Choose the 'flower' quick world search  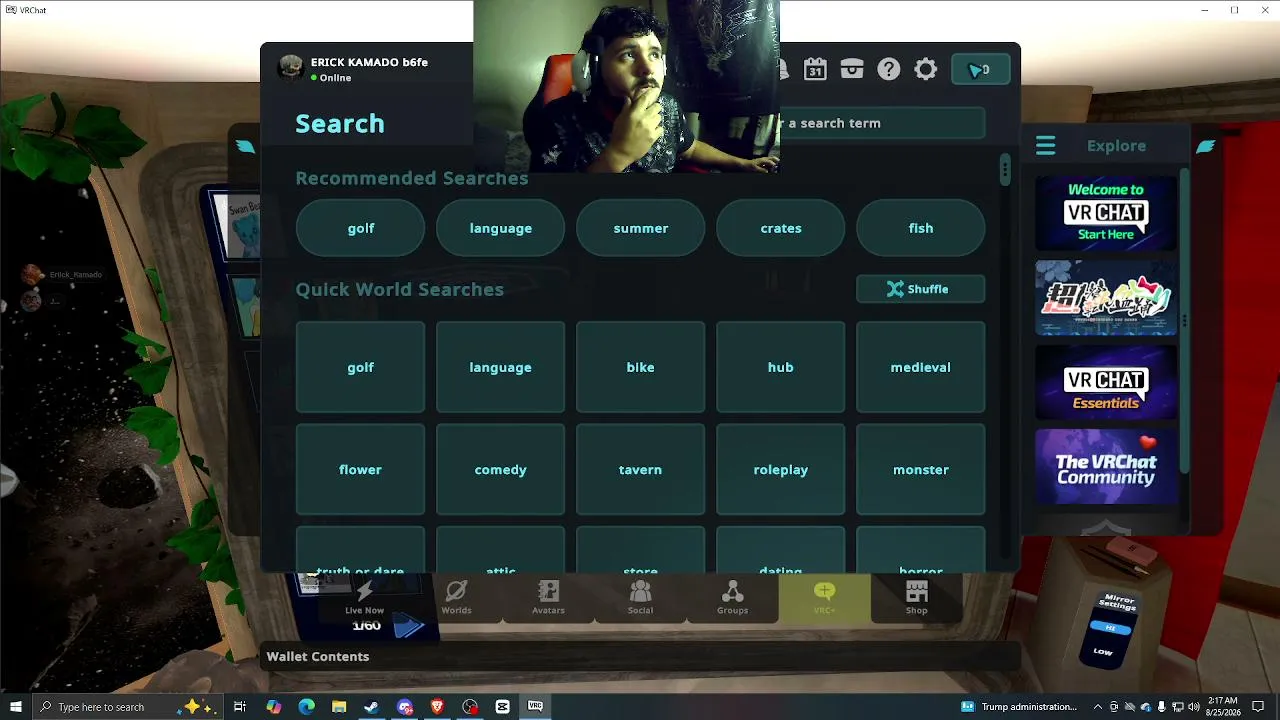pos(360,469)
